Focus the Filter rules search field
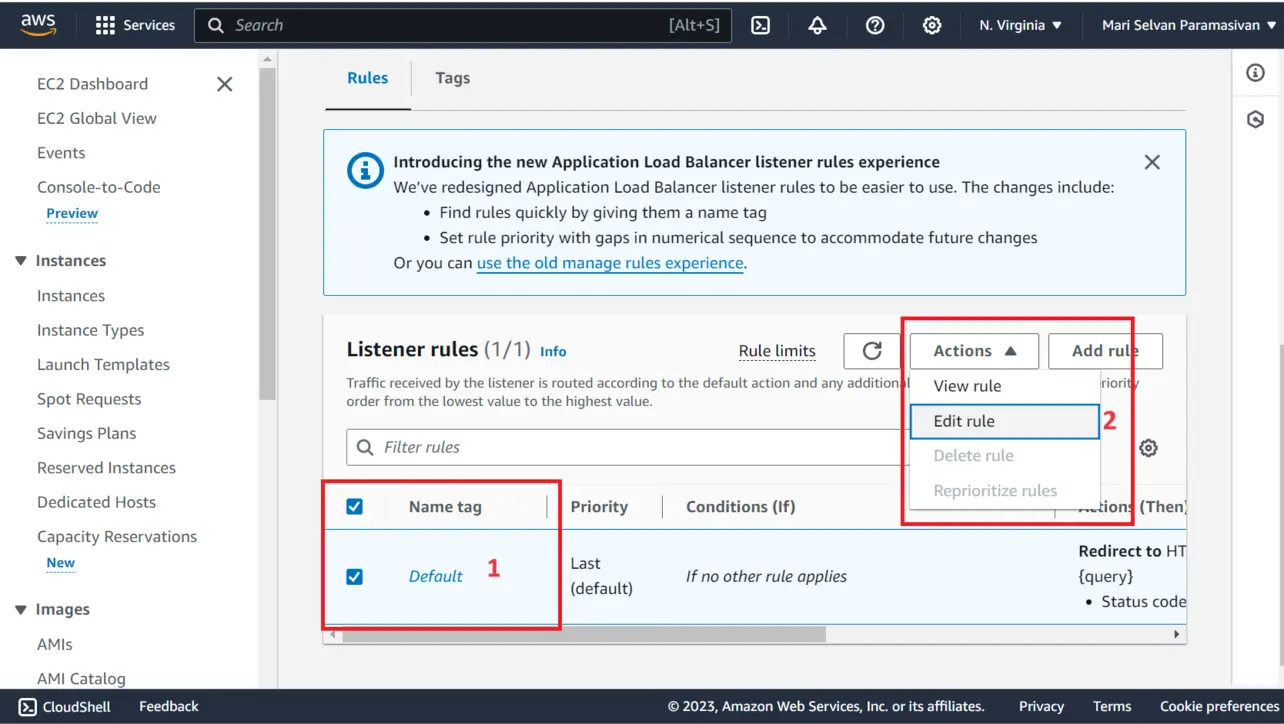 click(626, 447)
